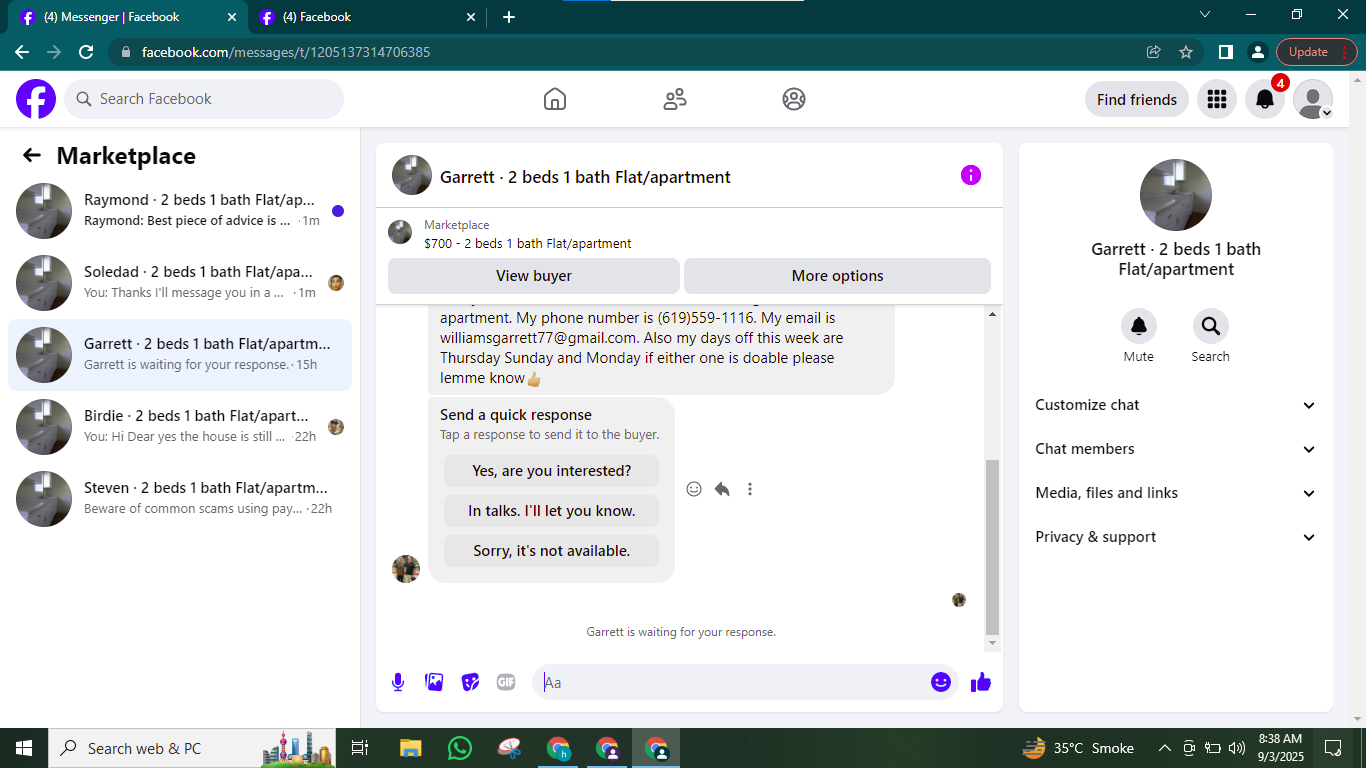
Task: Open the Windows action center notifications
Action: click(1333, 748)
